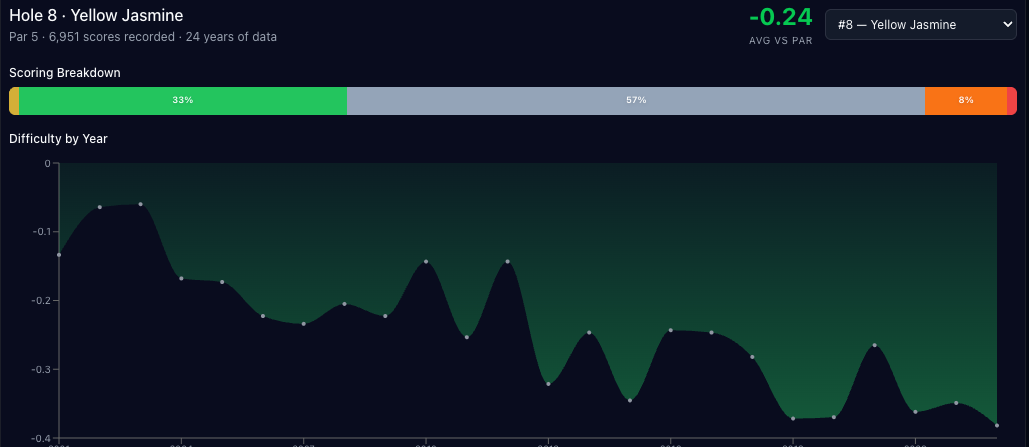Select the last data point on chart
This screenshot has width=1029, height=447.
pyautogui.click(x=997, y=425)
